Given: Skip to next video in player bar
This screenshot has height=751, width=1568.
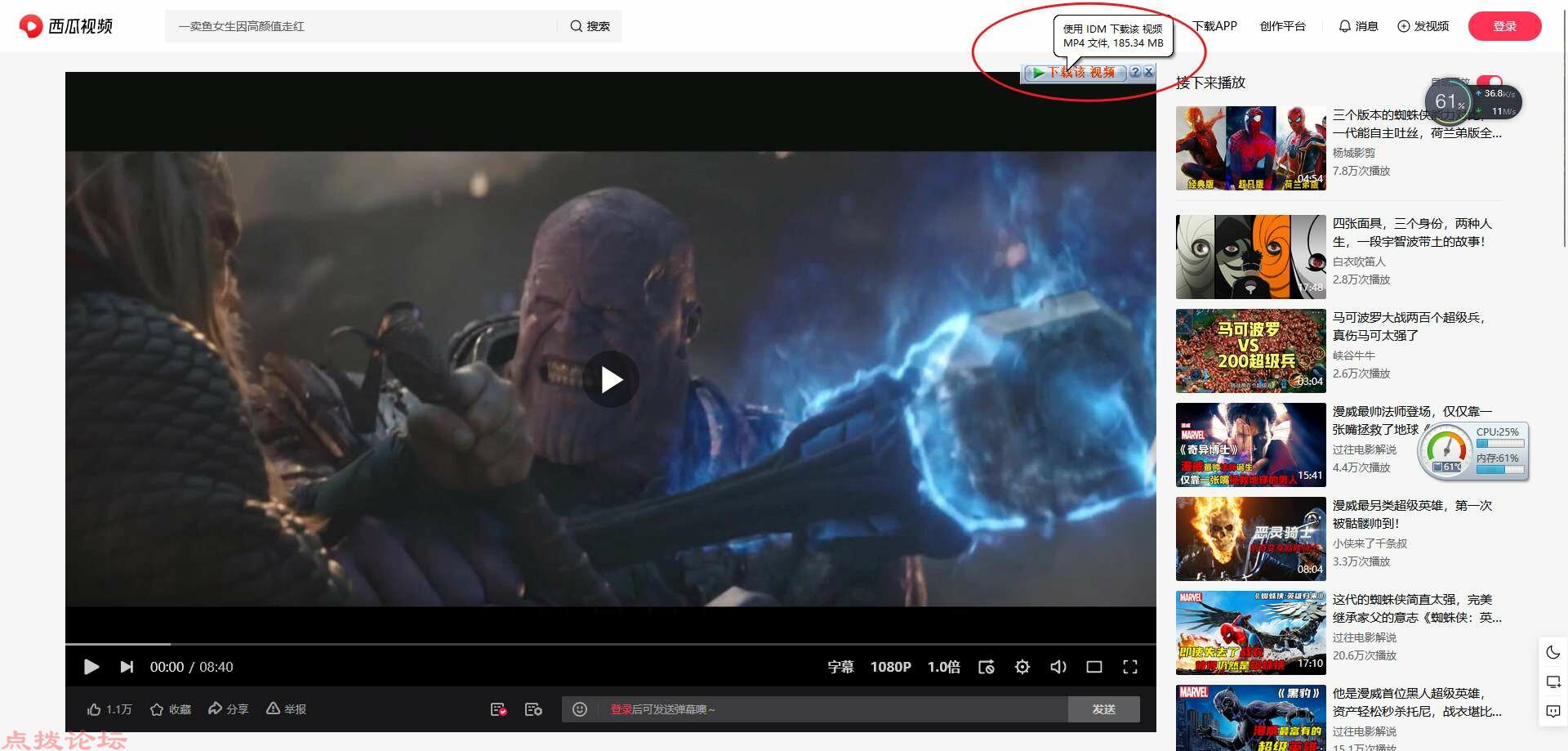Looking at the screenshot, I should 127,667.
